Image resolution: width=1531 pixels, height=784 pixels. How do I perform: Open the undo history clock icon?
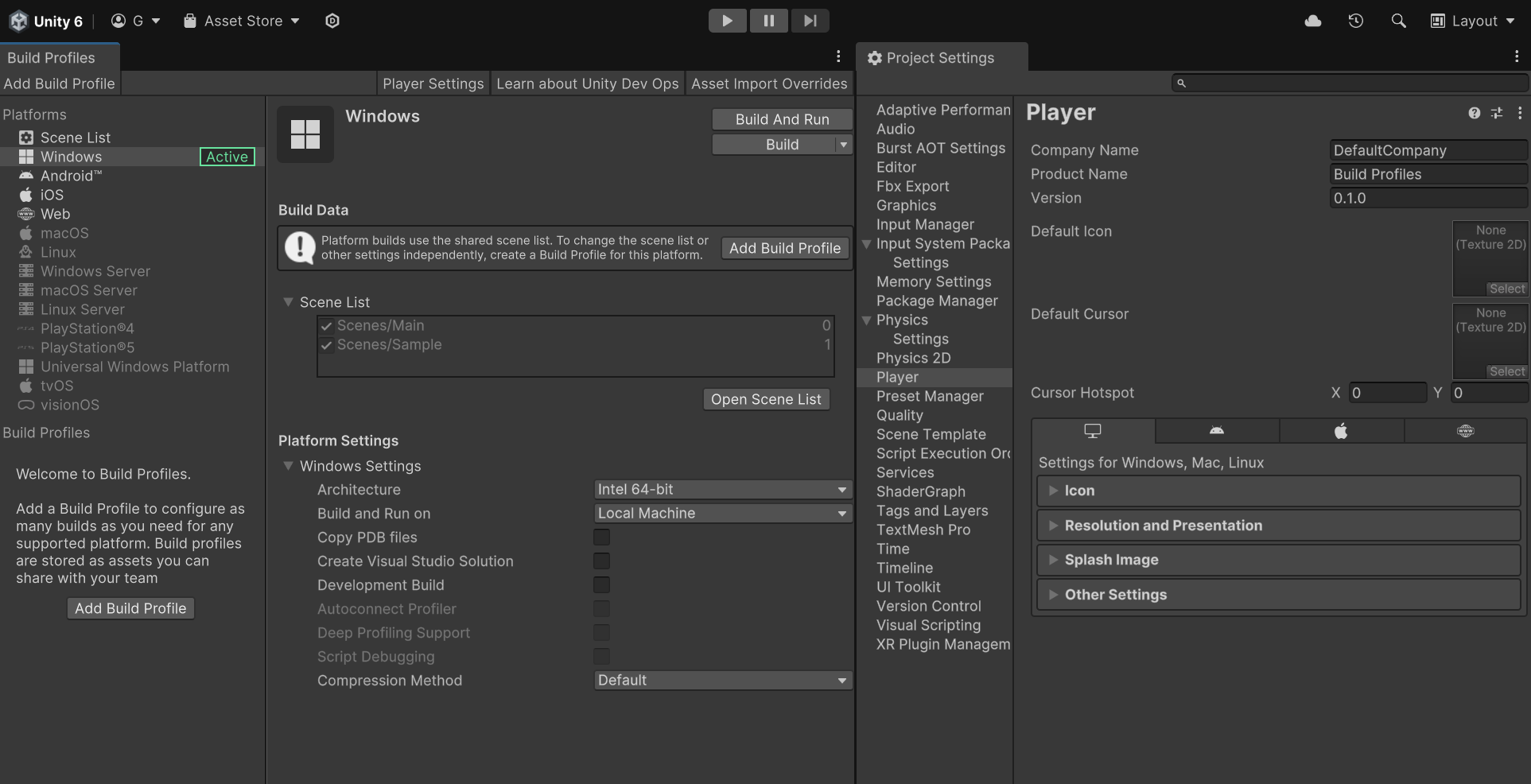[x=1356, y=21]
